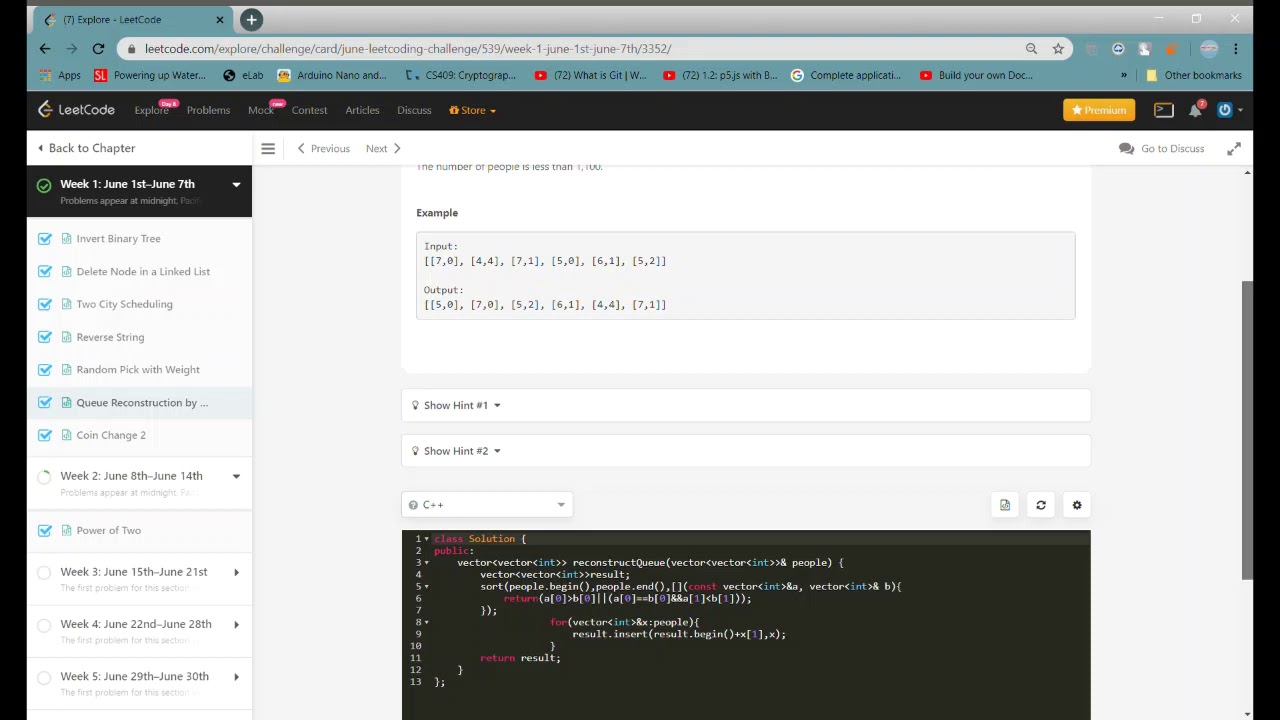Toggle the Invert Binary Tree checkmark

click(45, 239)
